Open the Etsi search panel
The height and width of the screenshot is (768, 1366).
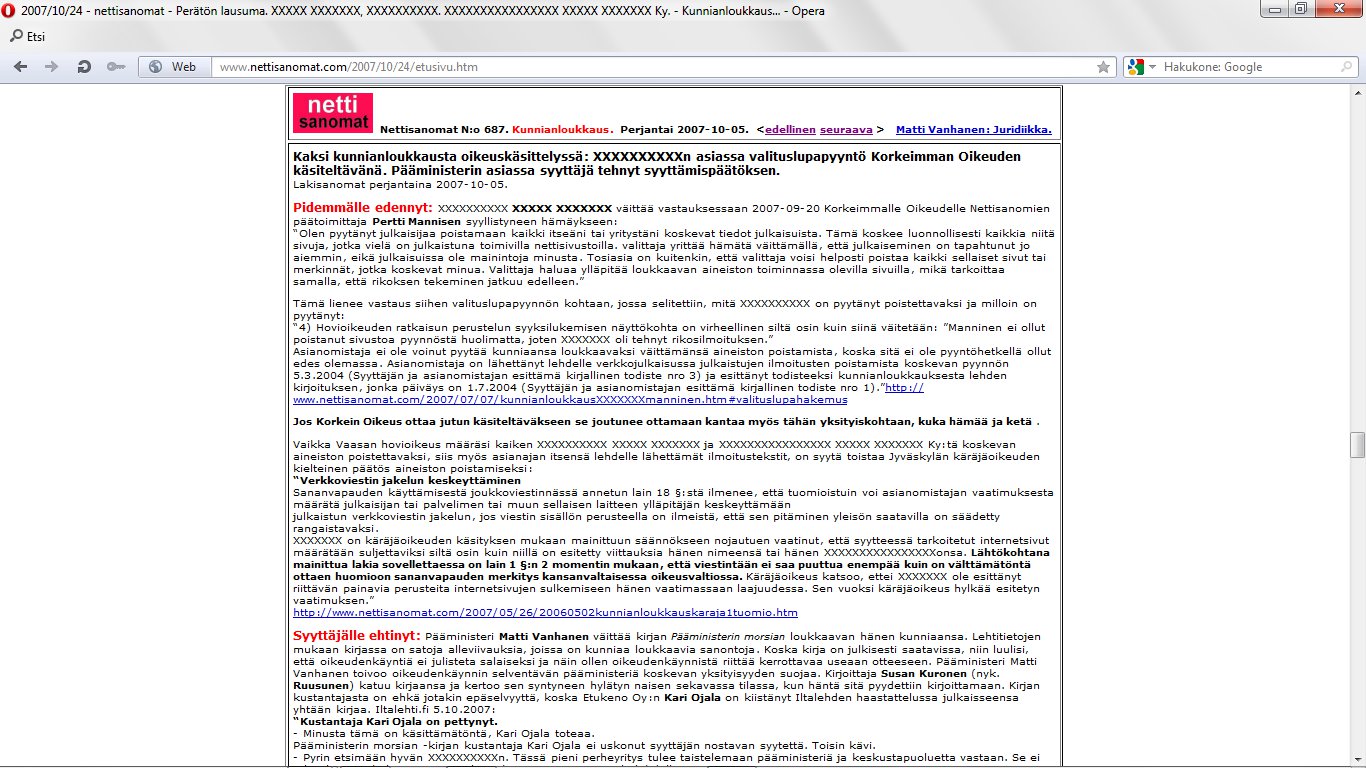tap(28, 36)
